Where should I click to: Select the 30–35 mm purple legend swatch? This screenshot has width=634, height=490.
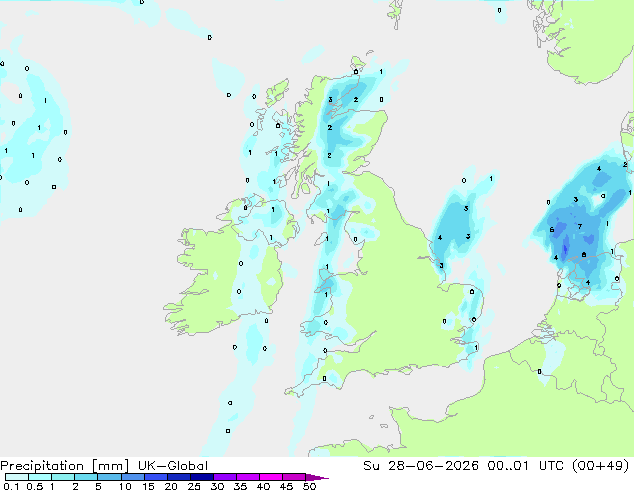coord(224,477)
